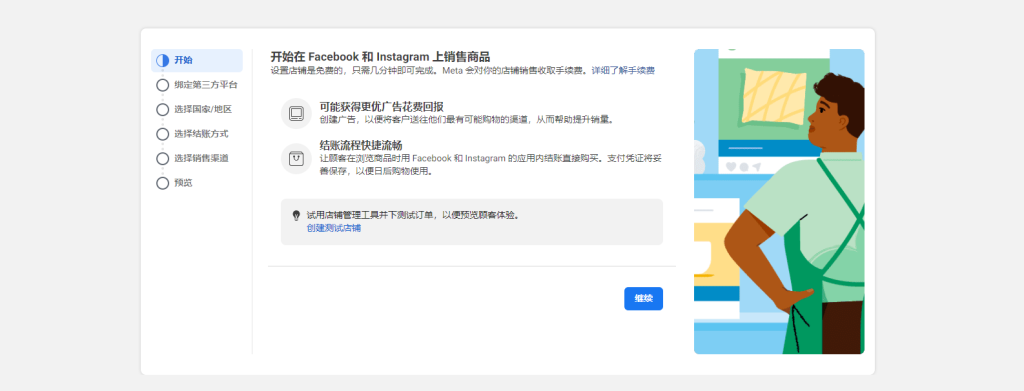
Task: Click the ad return screen icon
Action: click(x=296, y=114)
